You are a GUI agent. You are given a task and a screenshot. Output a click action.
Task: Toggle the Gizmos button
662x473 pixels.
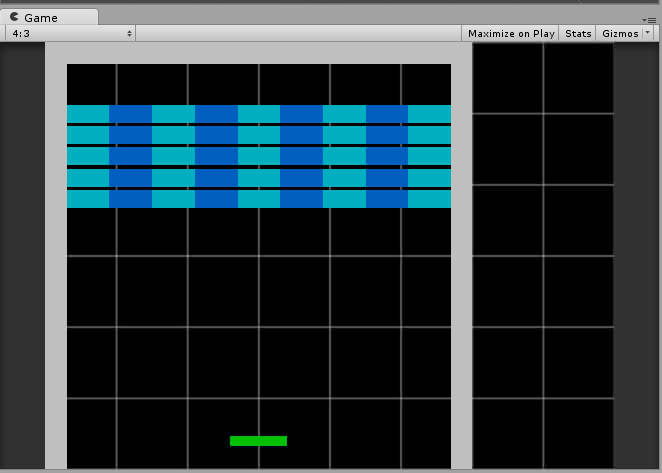point(620,33)
